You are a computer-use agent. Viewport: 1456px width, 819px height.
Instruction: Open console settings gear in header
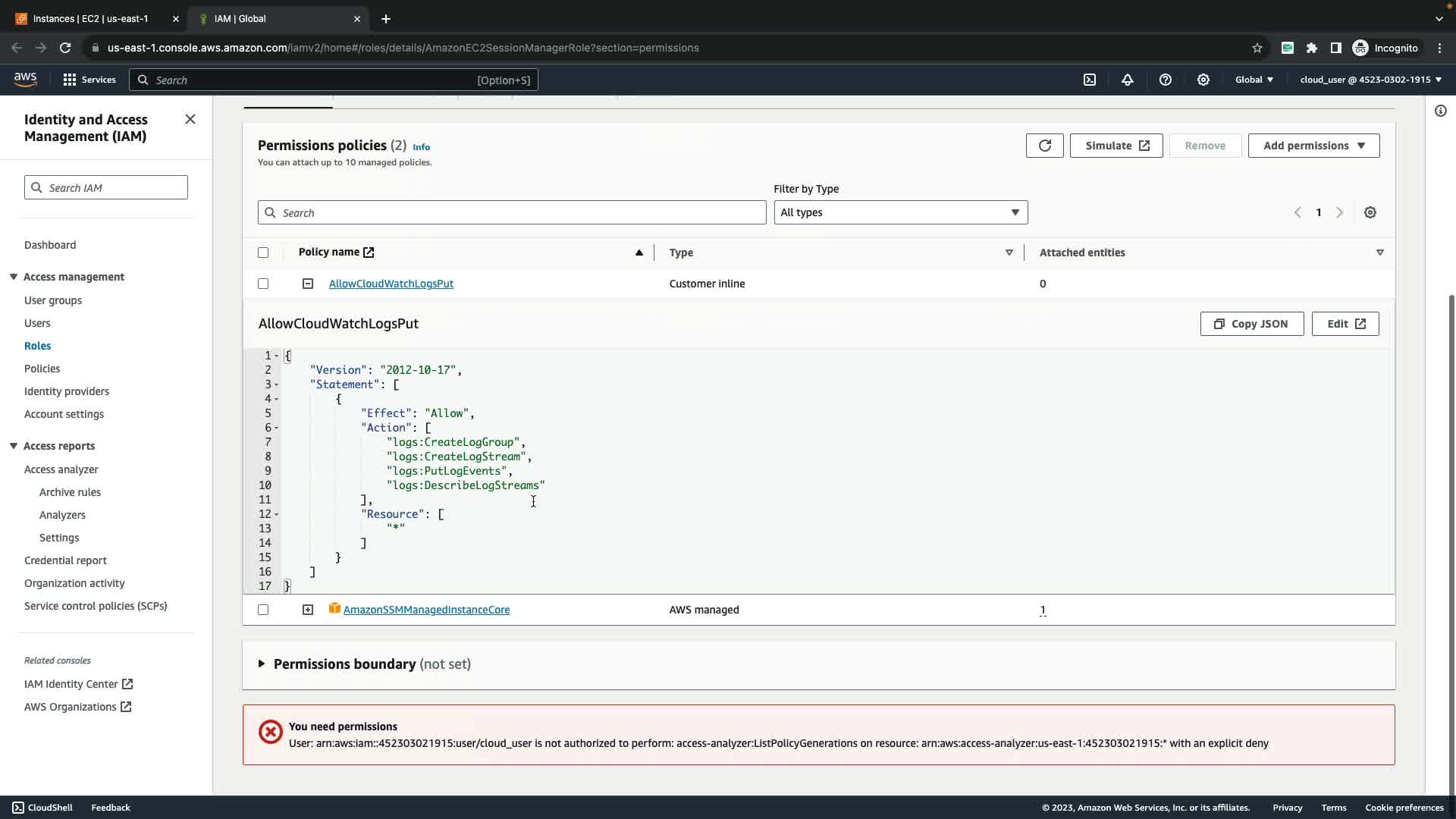(x=1203, y=80)
